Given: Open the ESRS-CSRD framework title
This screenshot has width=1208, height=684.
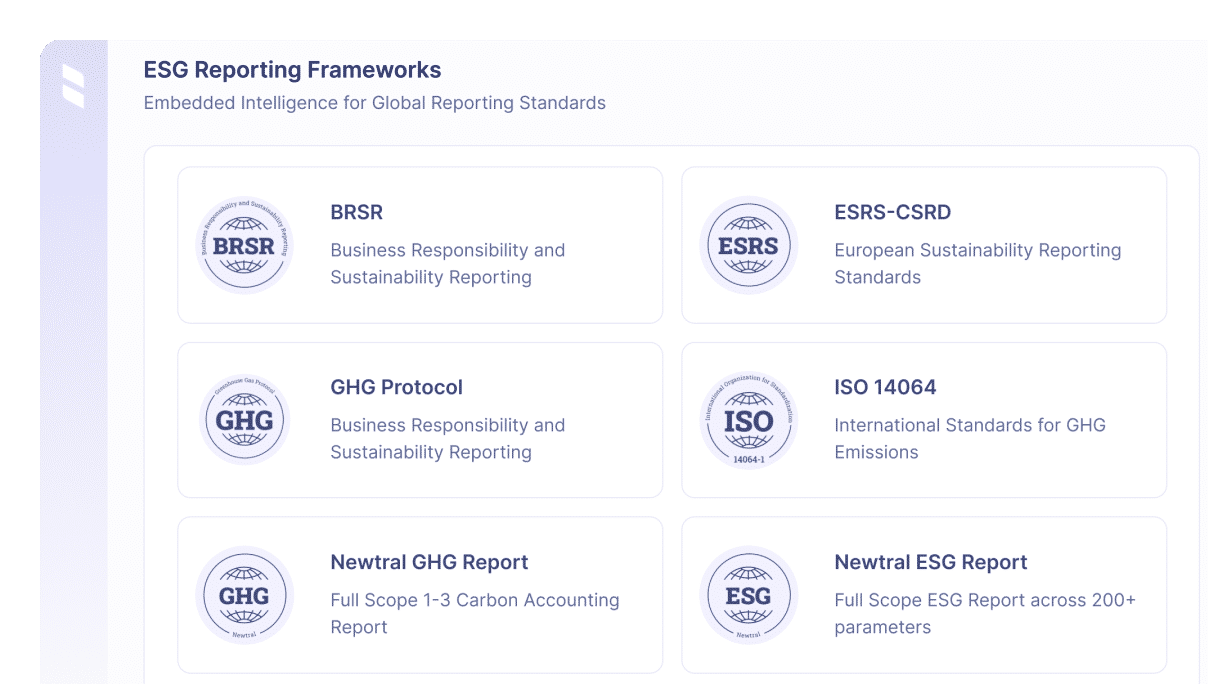Looking at the screenshot, I should 893,212.
